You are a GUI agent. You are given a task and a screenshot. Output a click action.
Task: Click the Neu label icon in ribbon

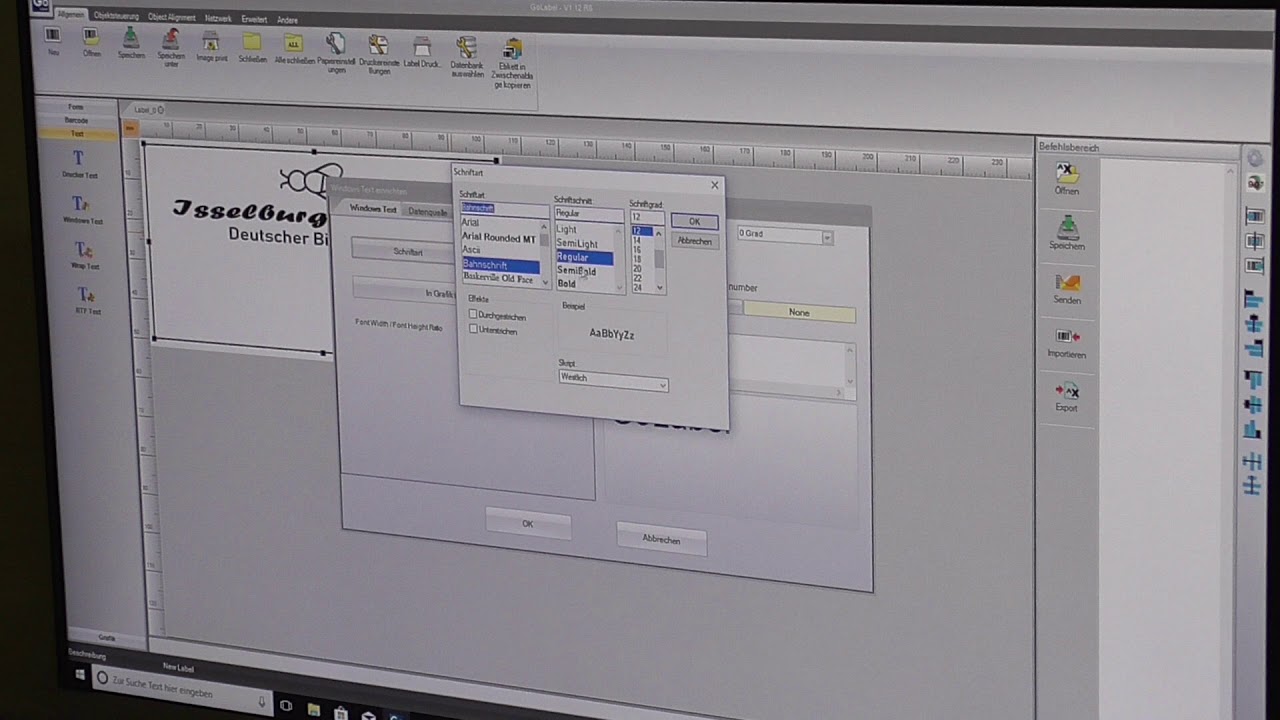point(53,36)
